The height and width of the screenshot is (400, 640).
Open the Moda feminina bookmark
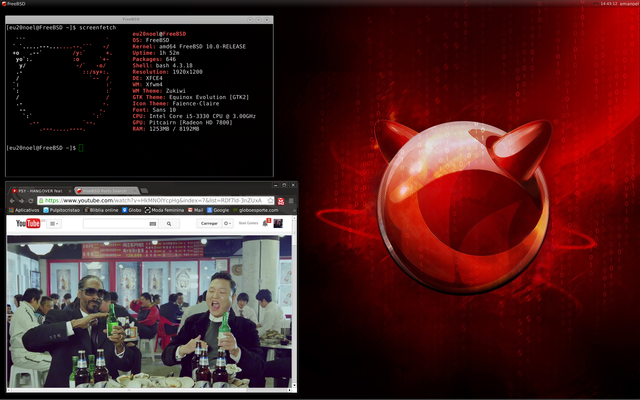pyautogui.click(x=164, y=210)
